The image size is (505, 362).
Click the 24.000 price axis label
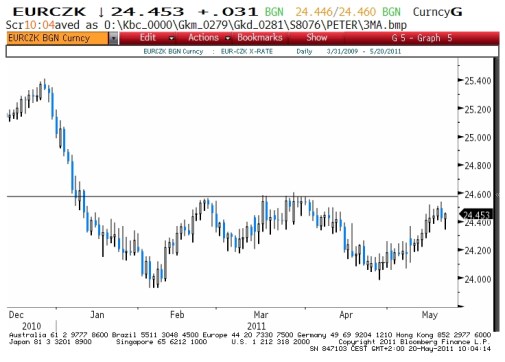[x=478, y=279]
